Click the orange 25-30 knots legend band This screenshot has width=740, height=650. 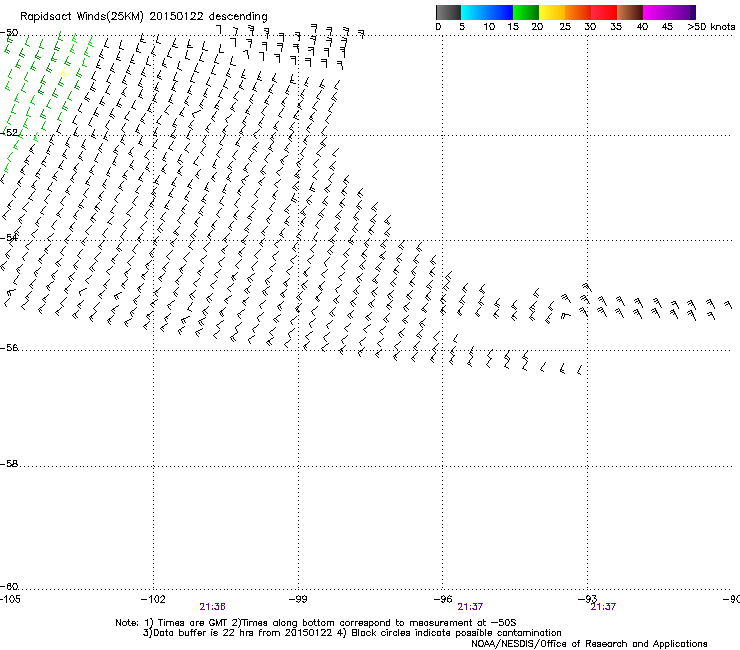tap(578, 12)
